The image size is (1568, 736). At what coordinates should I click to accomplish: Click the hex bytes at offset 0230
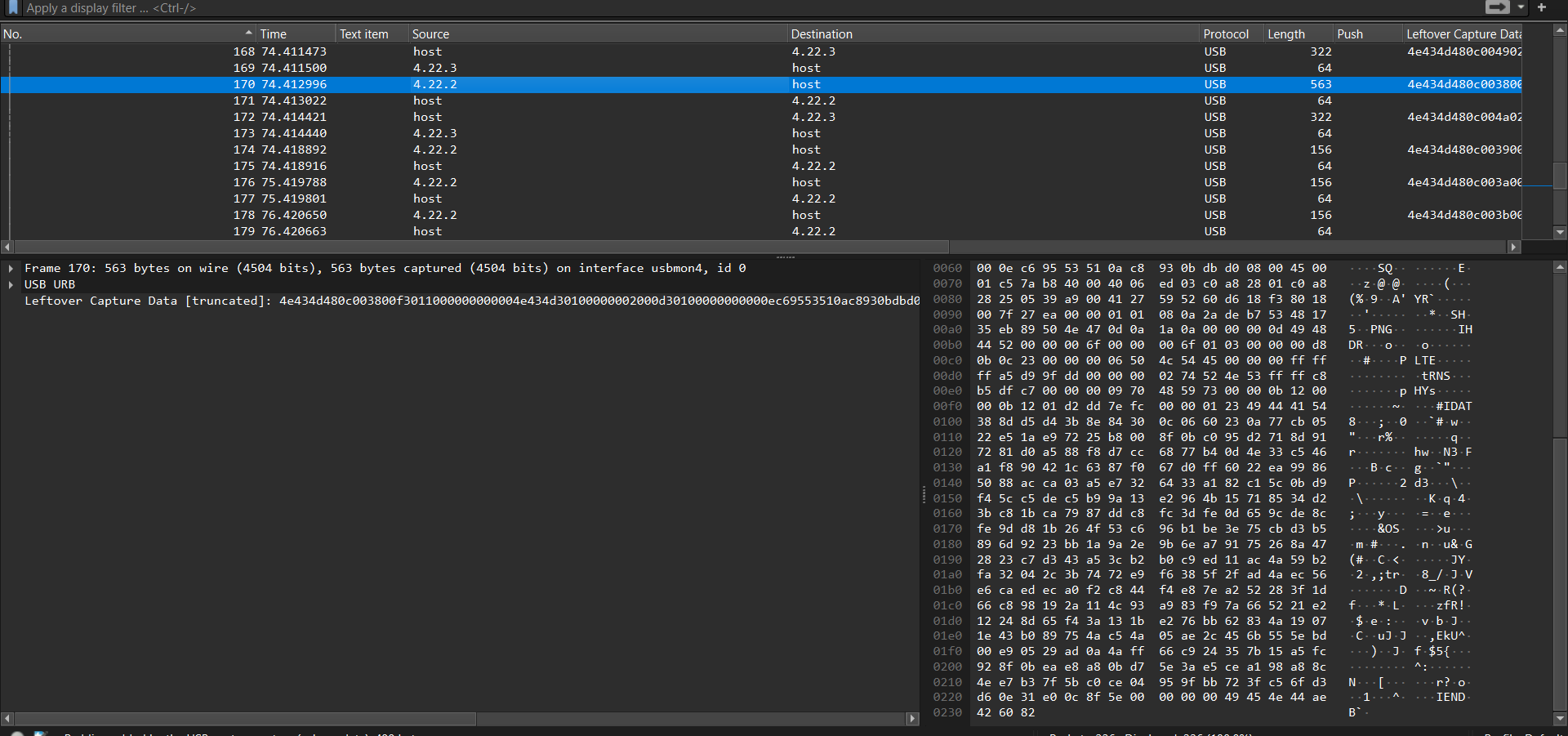pos(1005,712)
